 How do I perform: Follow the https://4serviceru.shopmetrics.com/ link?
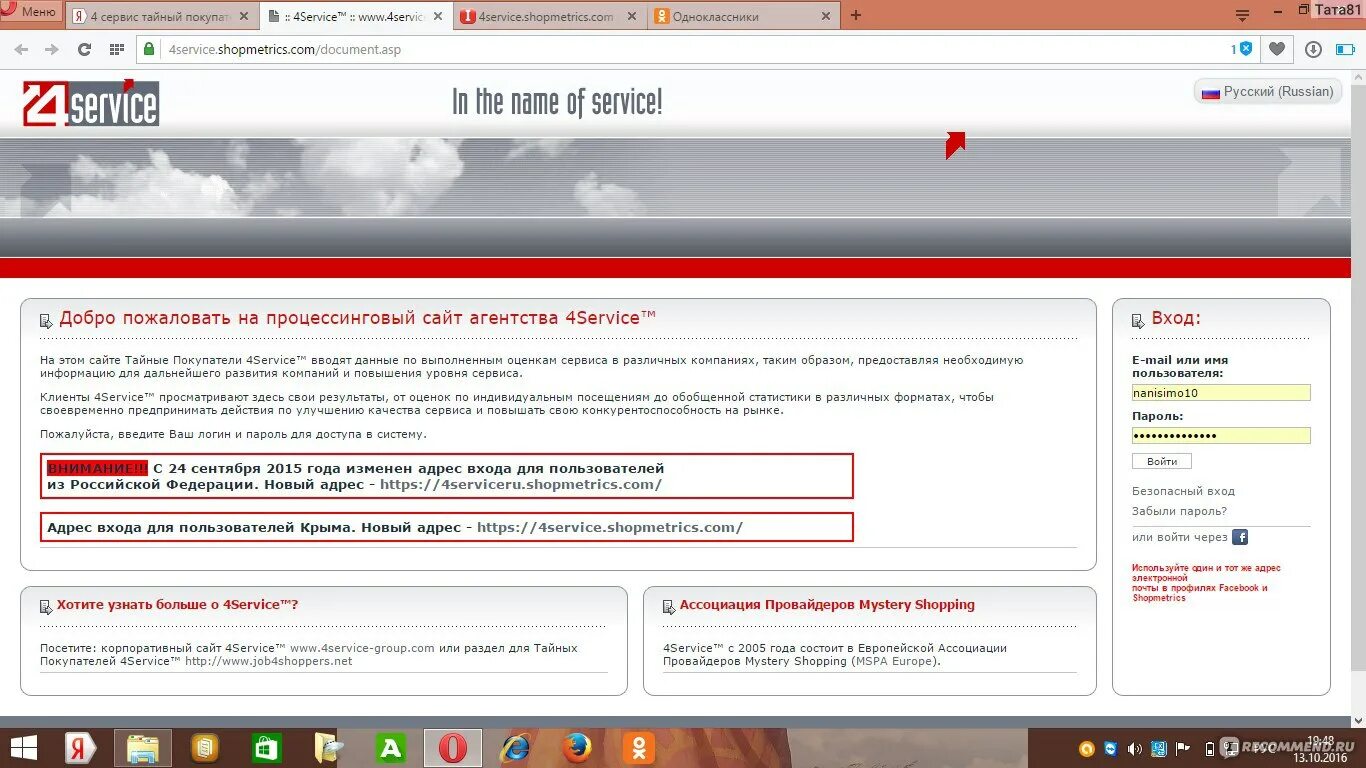click(x=521, y=484)
